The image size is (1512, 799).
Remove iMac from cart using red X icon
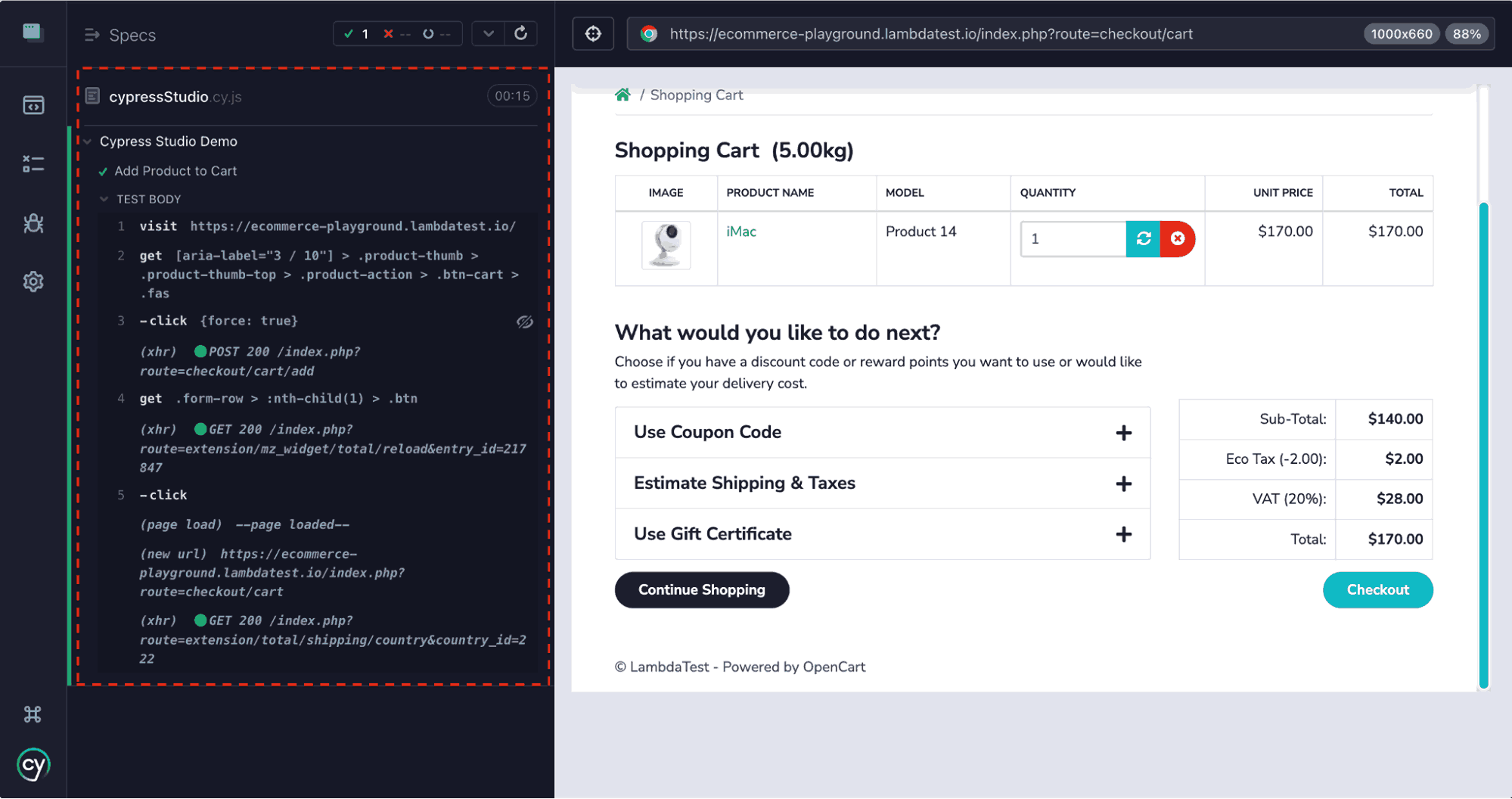1178,238
